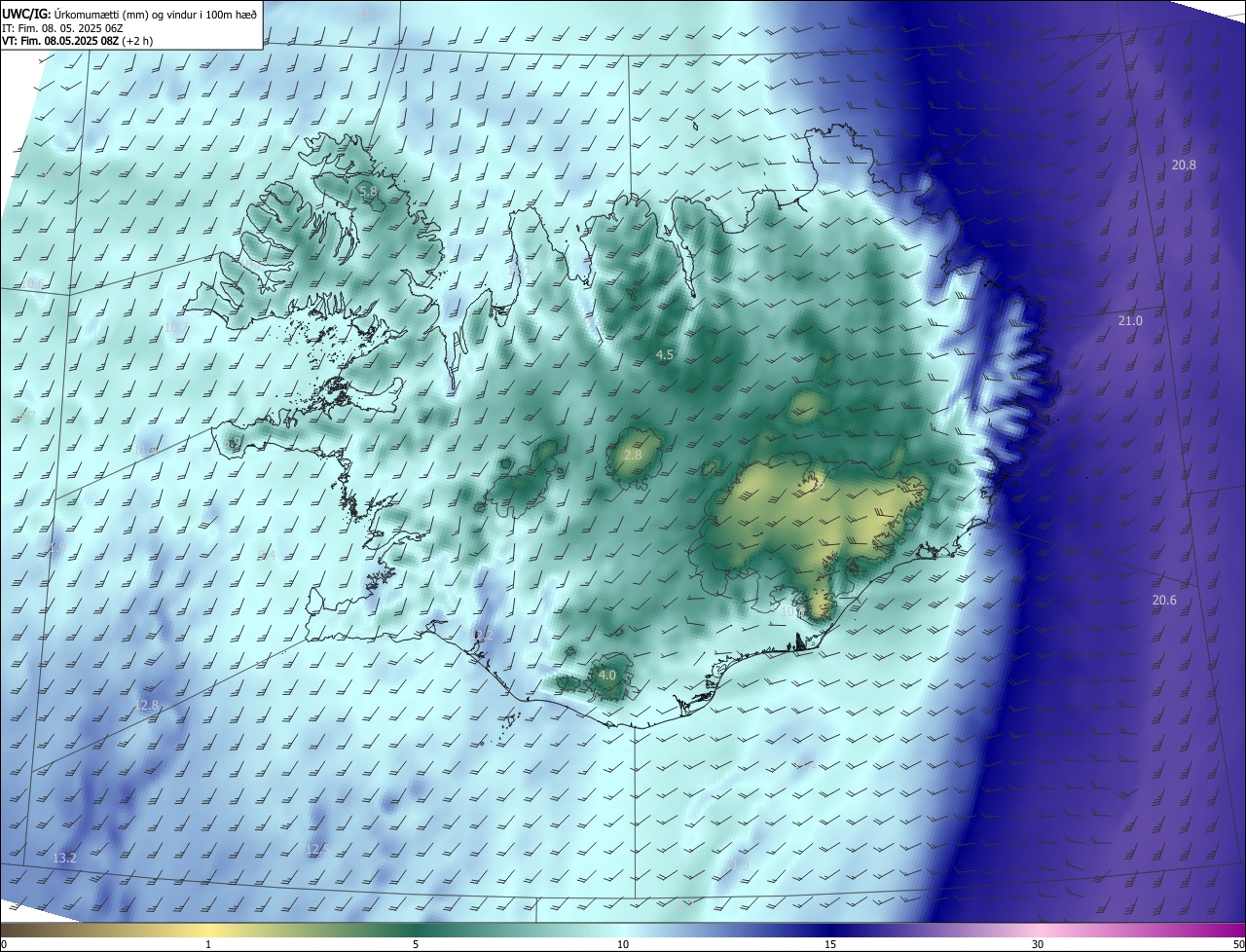Click the 4.5 value label
The image size is (1246, 952).
pos(665,355)
